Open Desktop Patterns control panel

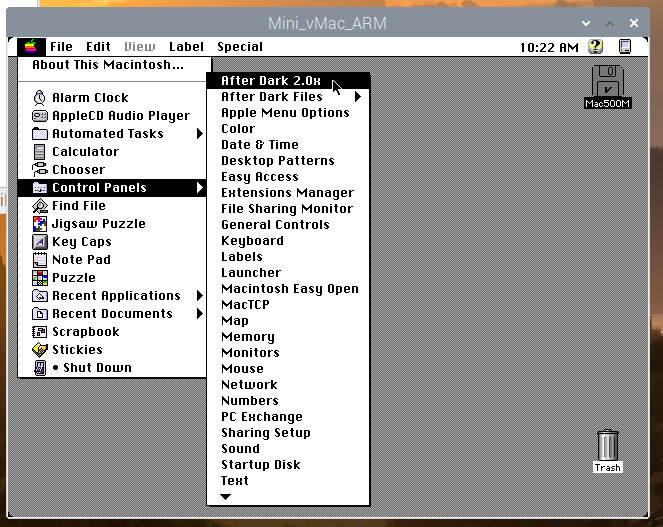coord(288,161)
